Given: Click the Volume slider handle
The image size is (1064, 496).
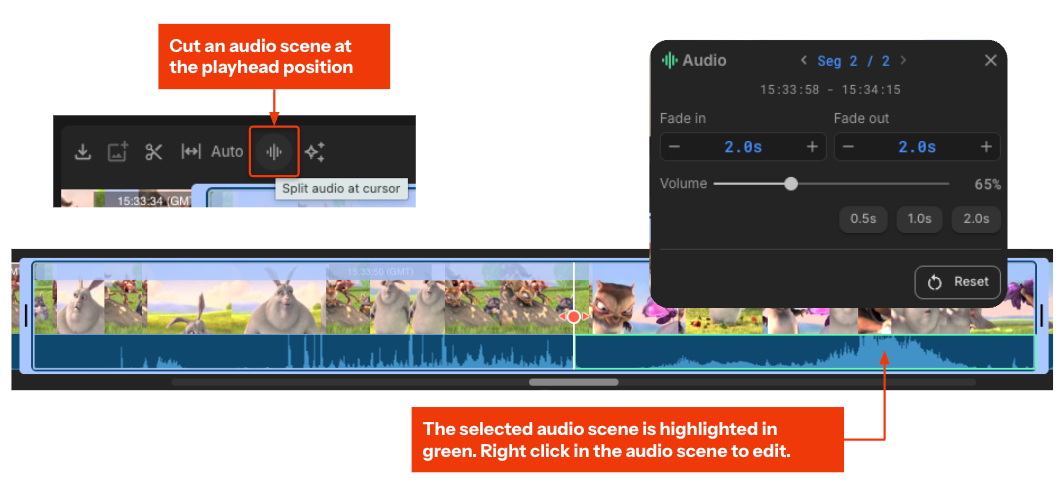Looking at the screenshot, I should (x=791, y=184).
